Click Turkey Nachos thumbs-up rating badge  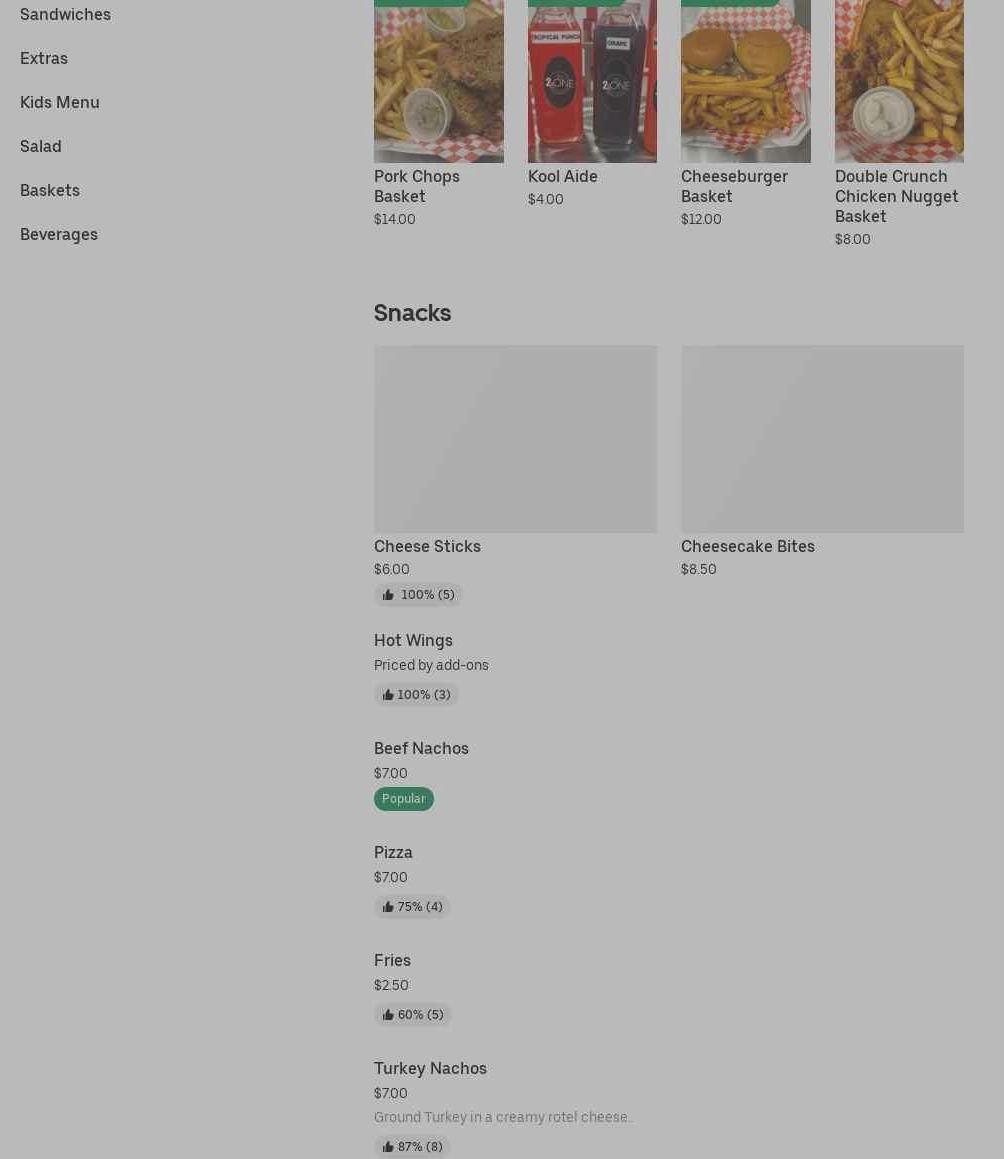[412, 1146]
